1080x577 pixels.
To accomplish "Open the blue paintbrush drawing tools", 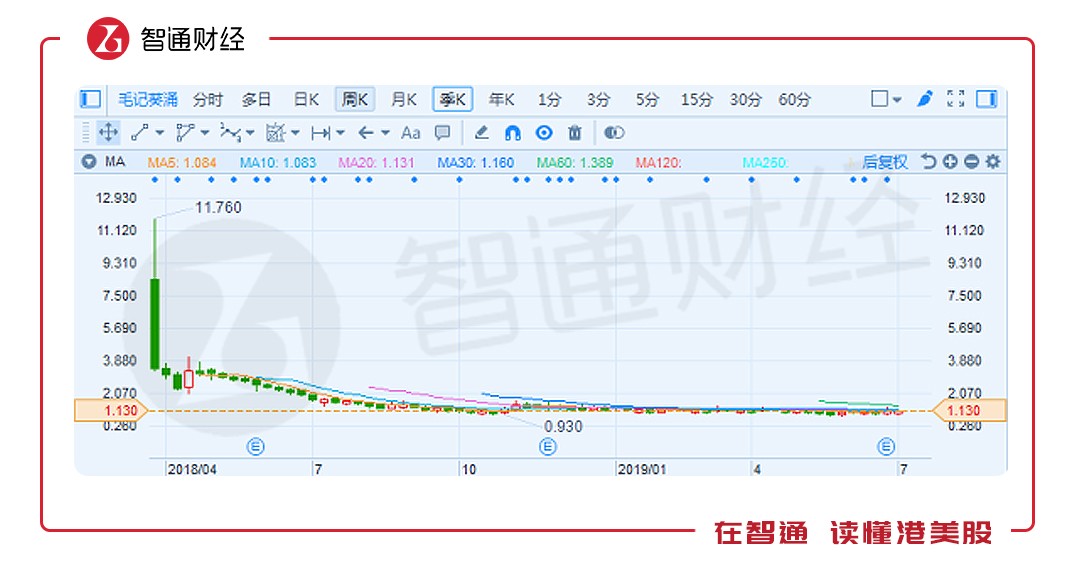I will [x=924, y=99].
